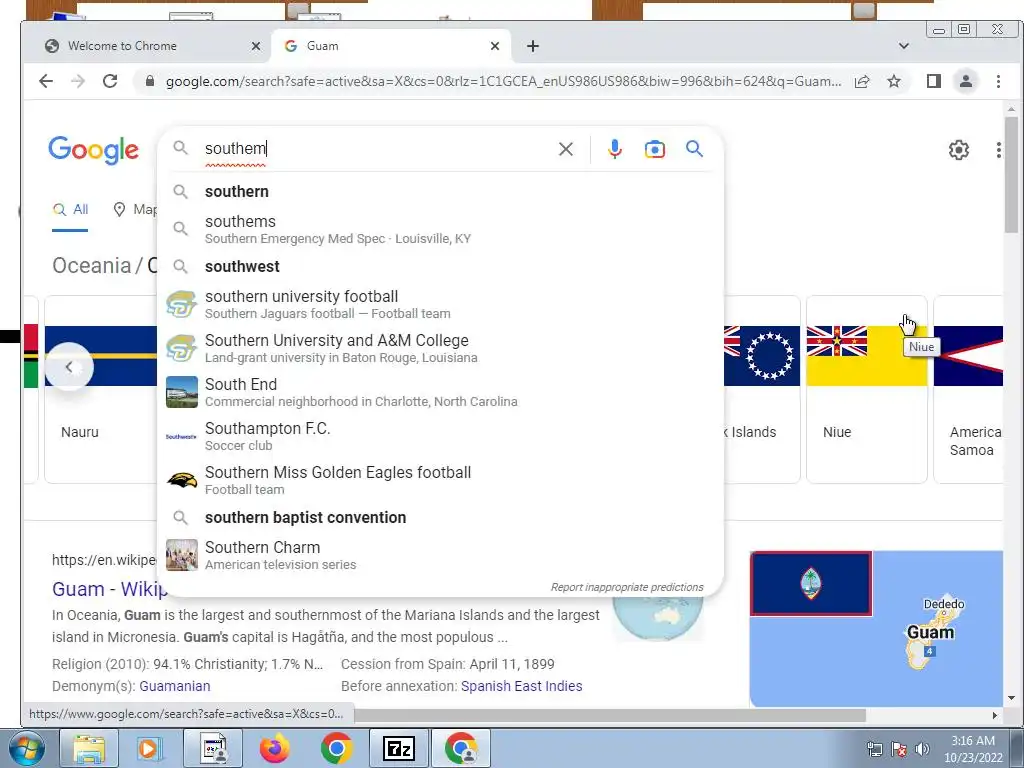The height and width of the screenshot is (768, 1024).
Task: Click the taskbar clock 3:16 AM
Action: tap(972, 749)
